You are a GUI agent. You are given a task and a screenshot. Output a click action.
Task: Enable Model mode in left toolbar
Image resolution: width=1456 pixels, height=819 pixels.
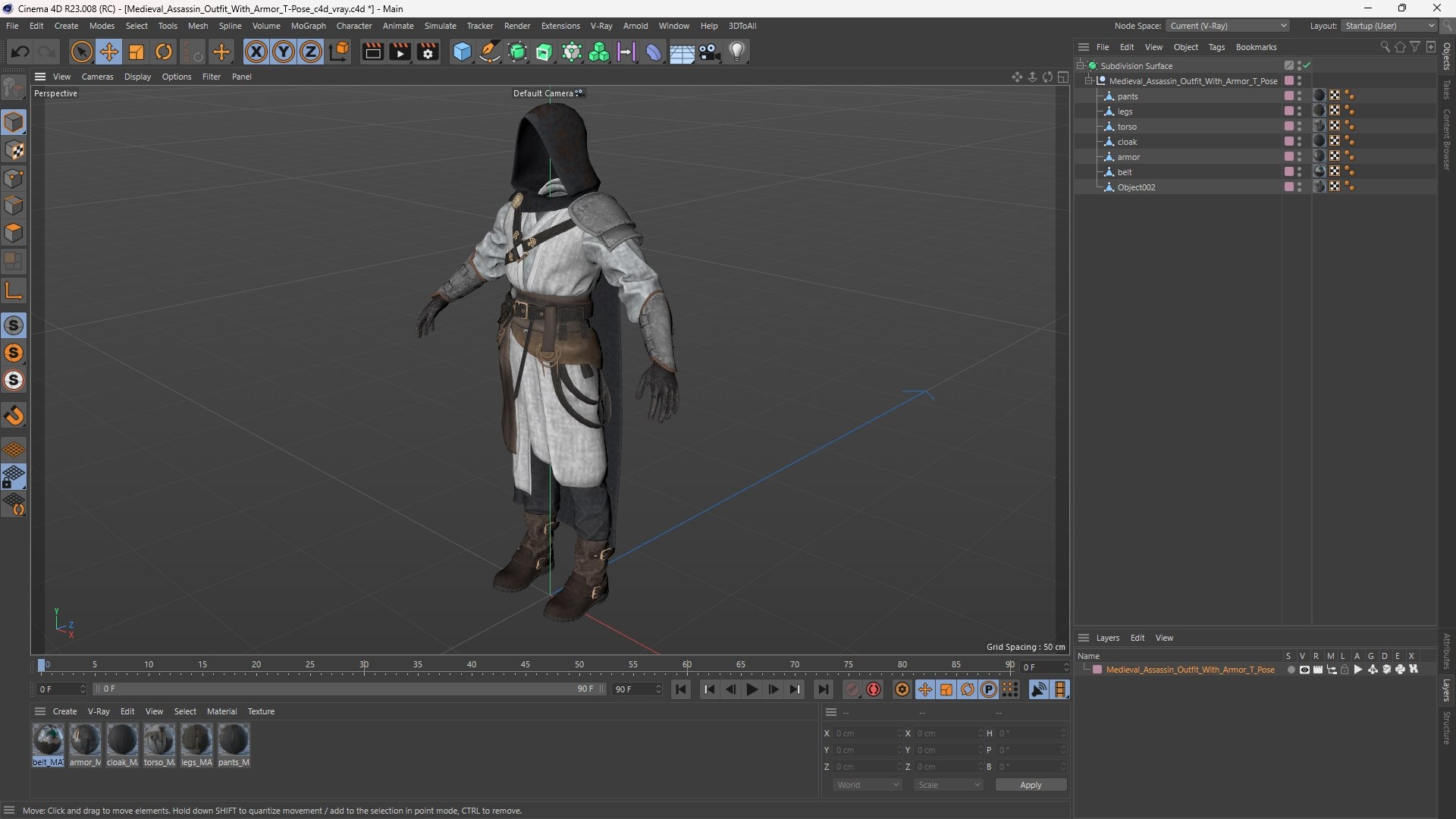(14, 122)
